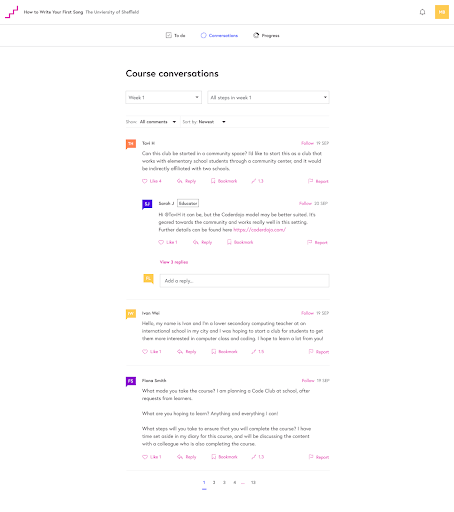Open the Sort by Newest dropdown
Image resolution: width=454 pixels, height=512 pixels.
tap(204, 122)
